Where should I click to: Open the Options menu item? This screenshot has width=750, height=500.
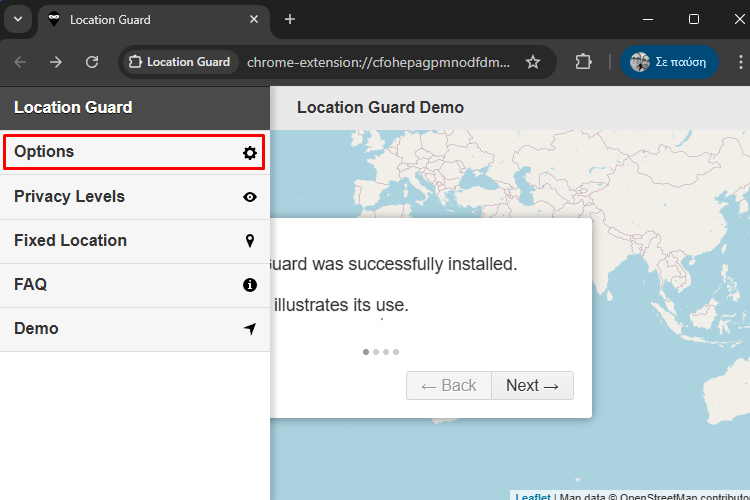[134, 152]
